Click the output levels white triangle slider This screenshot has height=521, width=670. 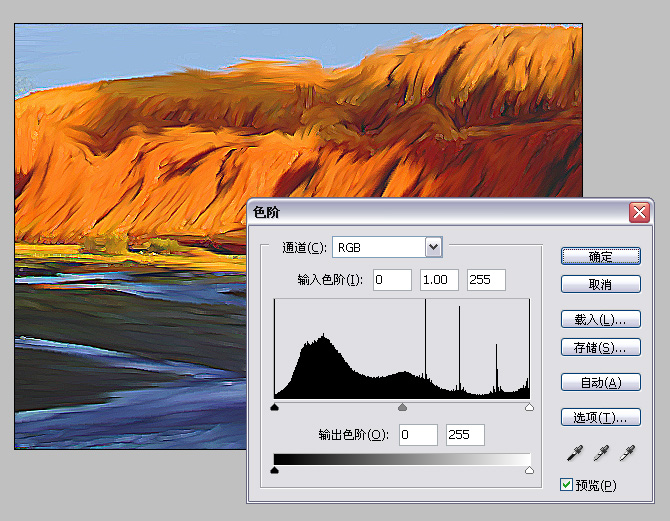coord(529,470)
